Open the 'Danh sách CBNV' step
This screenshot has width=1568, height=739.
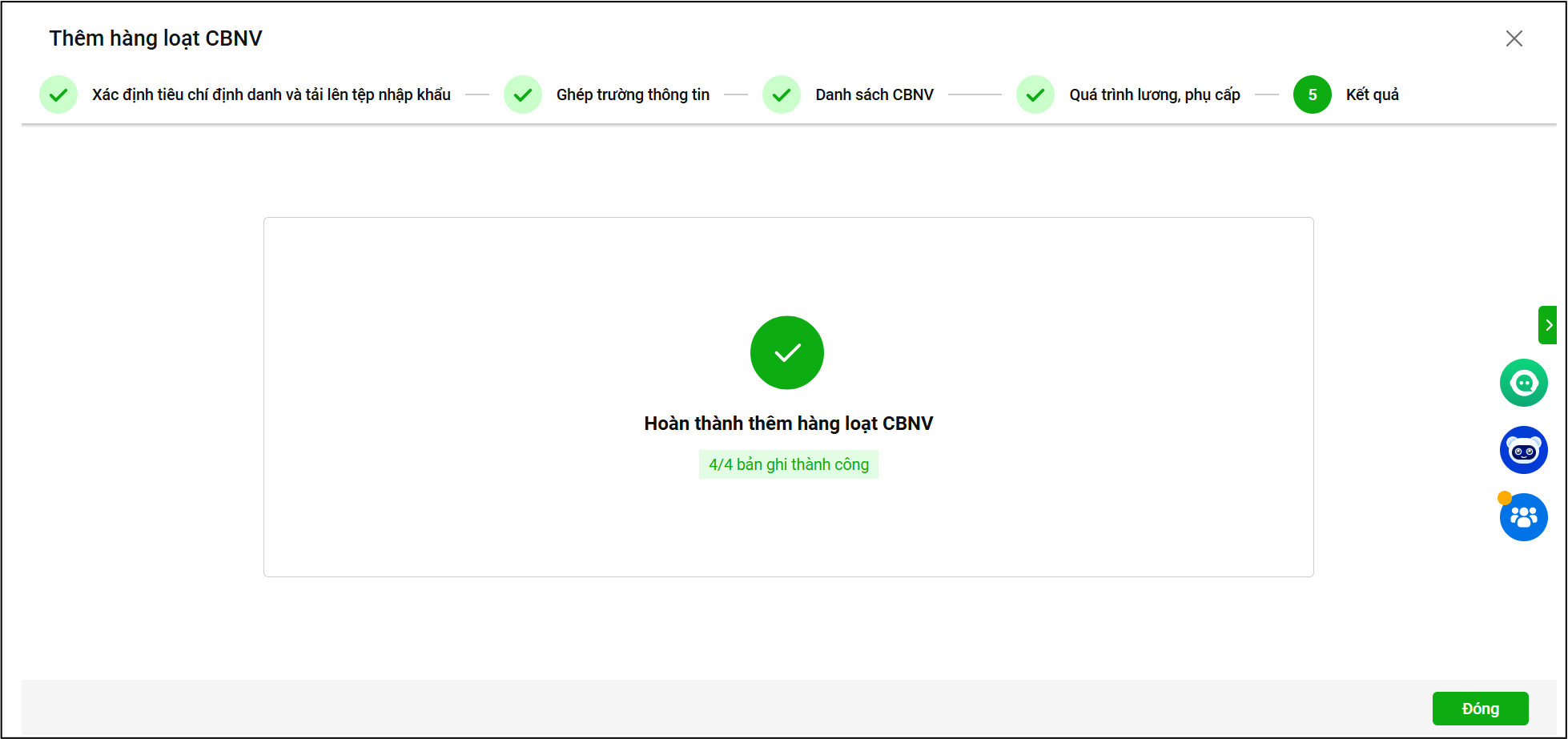point(874,94)
